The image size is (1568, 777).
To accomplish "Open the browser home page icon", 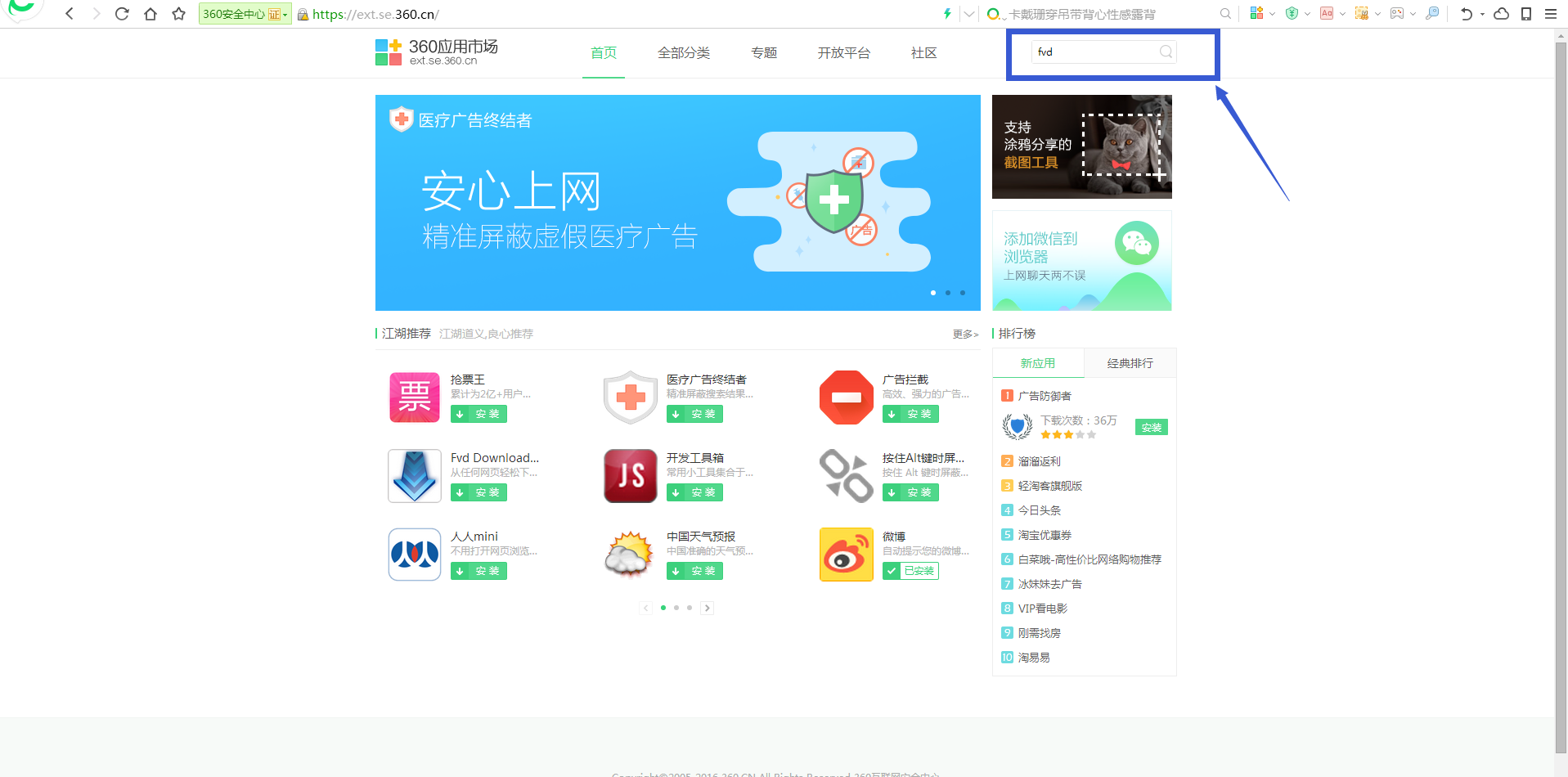I will 151,14.
